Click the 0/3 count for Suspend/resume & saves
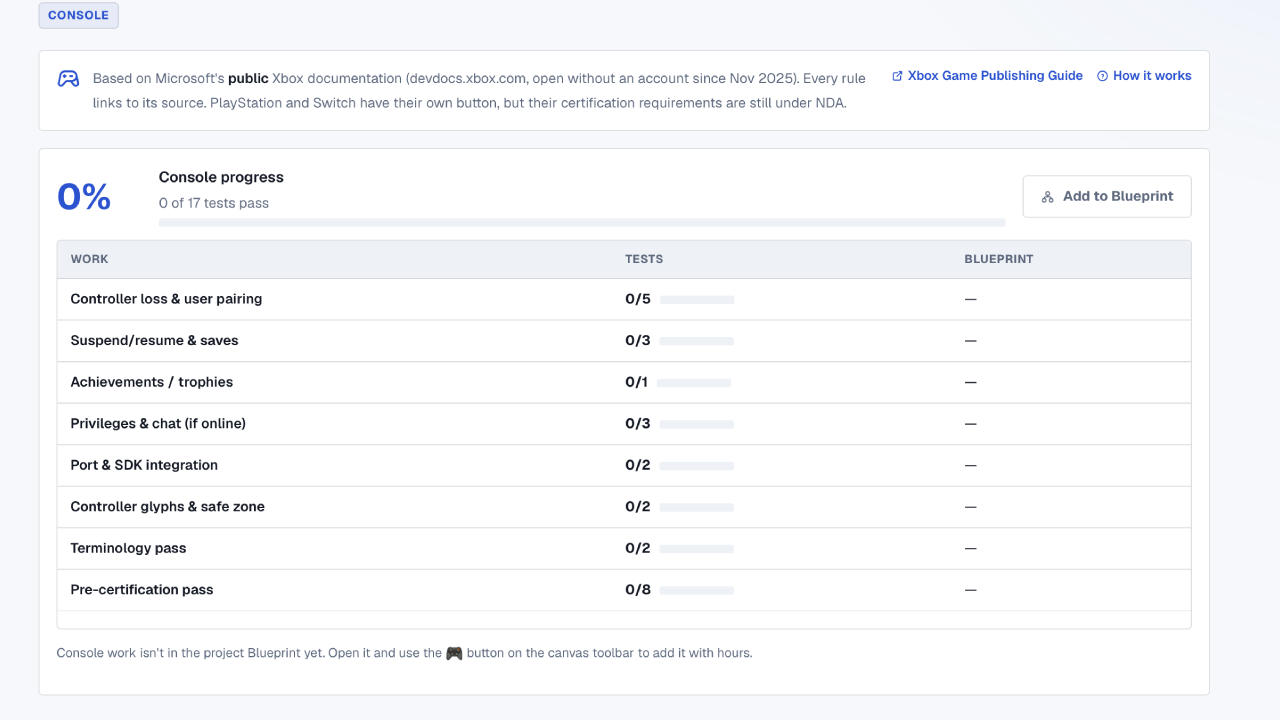 click(x=638, y=341)
